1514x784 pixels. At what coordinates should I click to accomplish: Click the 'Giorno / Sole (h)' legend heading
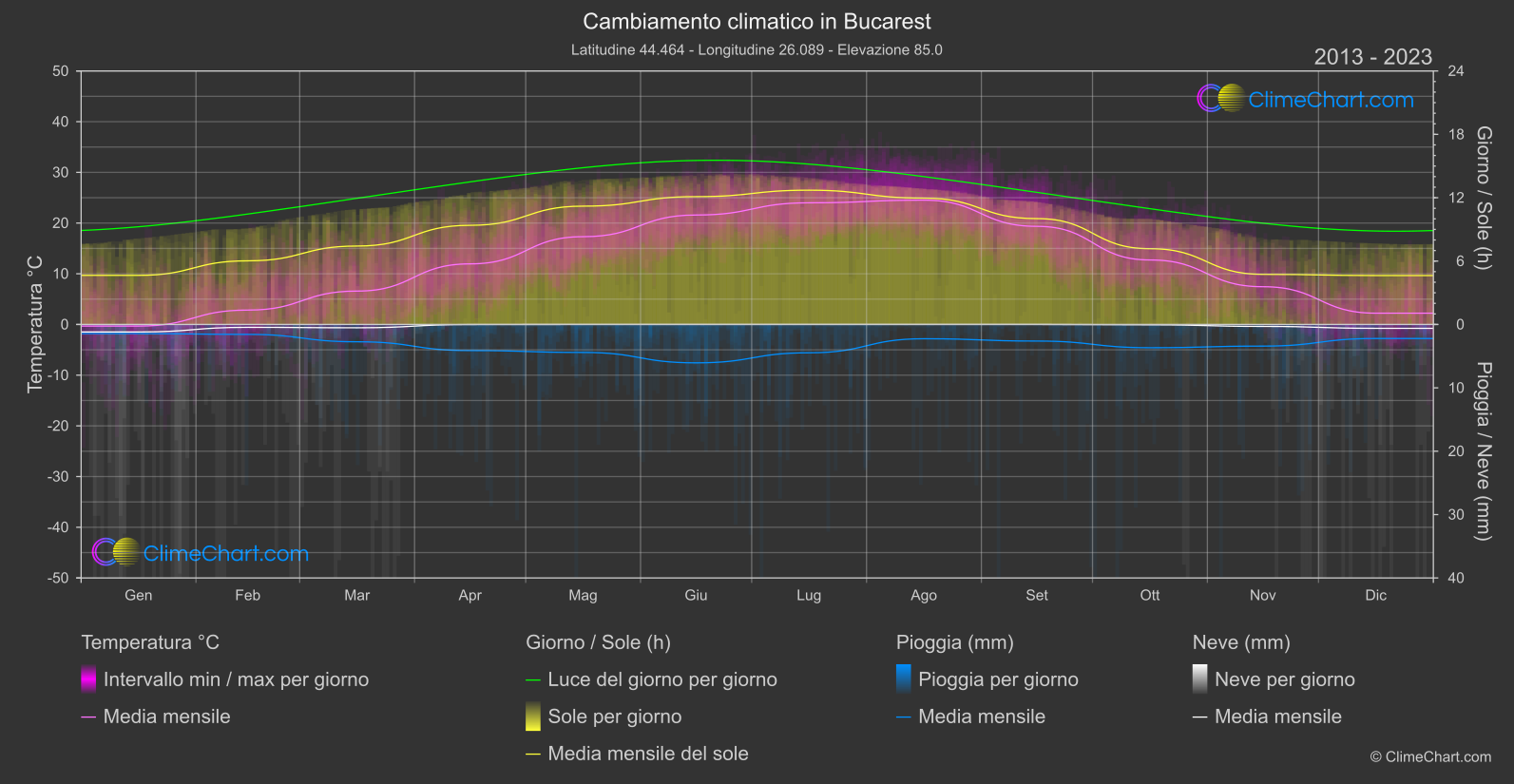tap(599, 642)
